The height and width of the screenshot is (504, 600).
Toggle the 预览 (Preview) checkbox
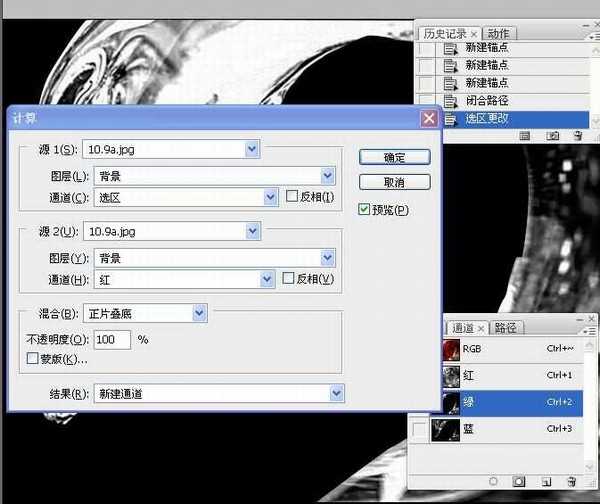point(365,210)
